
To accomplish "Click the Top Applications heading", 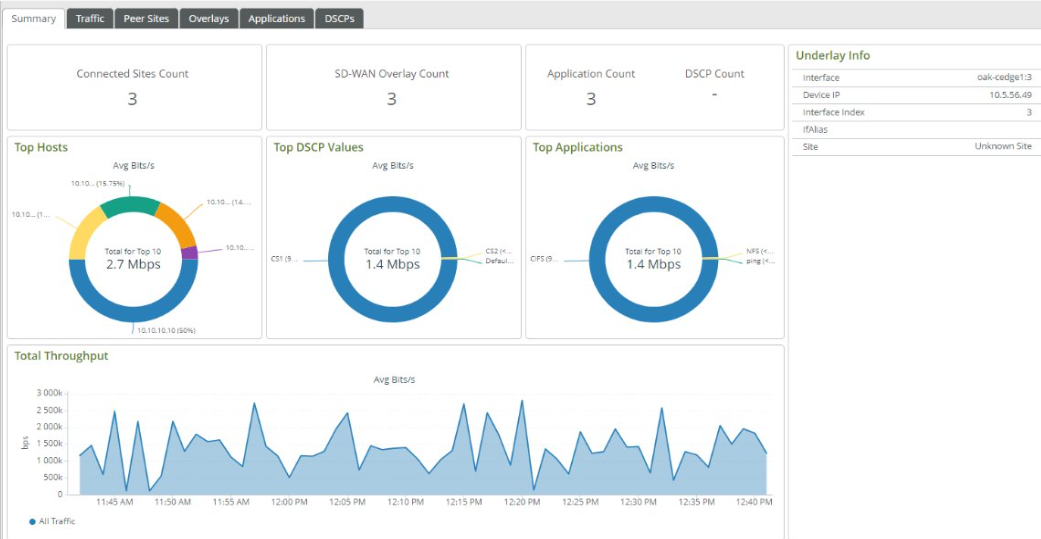I will coord(578,147).
